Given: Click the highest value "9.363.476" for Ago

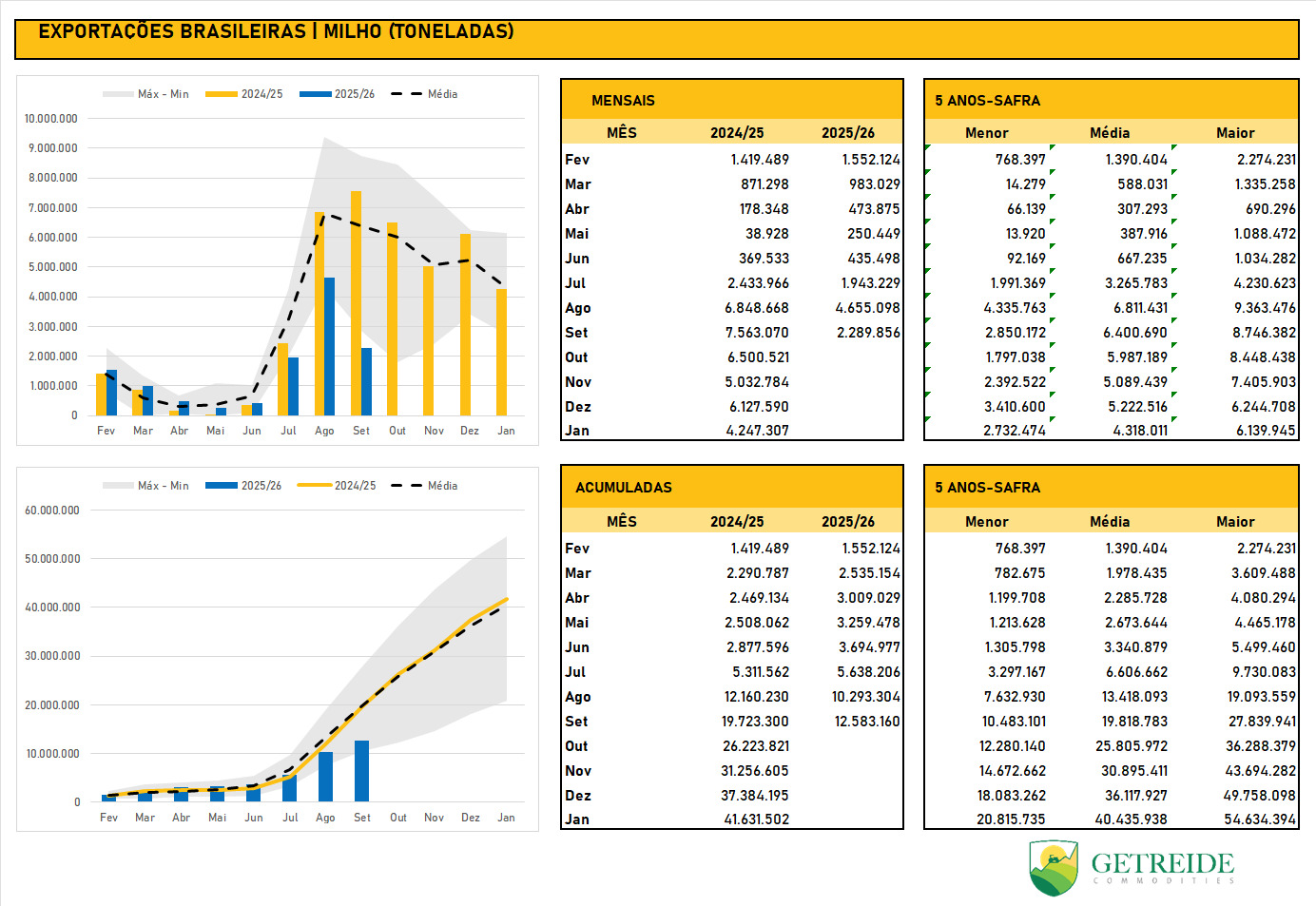Looking at the screenshot, I should 1265,308.
